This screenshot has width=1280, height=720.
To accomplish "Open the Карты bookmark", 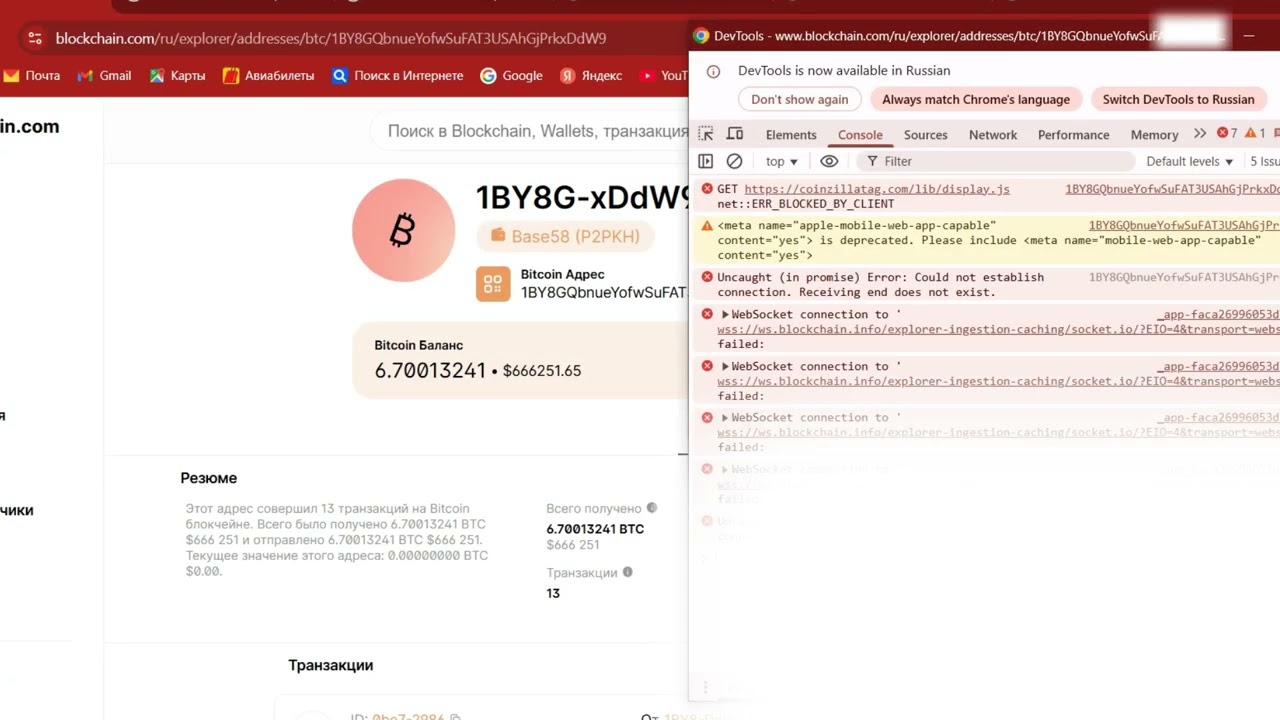I will (177, 75).
